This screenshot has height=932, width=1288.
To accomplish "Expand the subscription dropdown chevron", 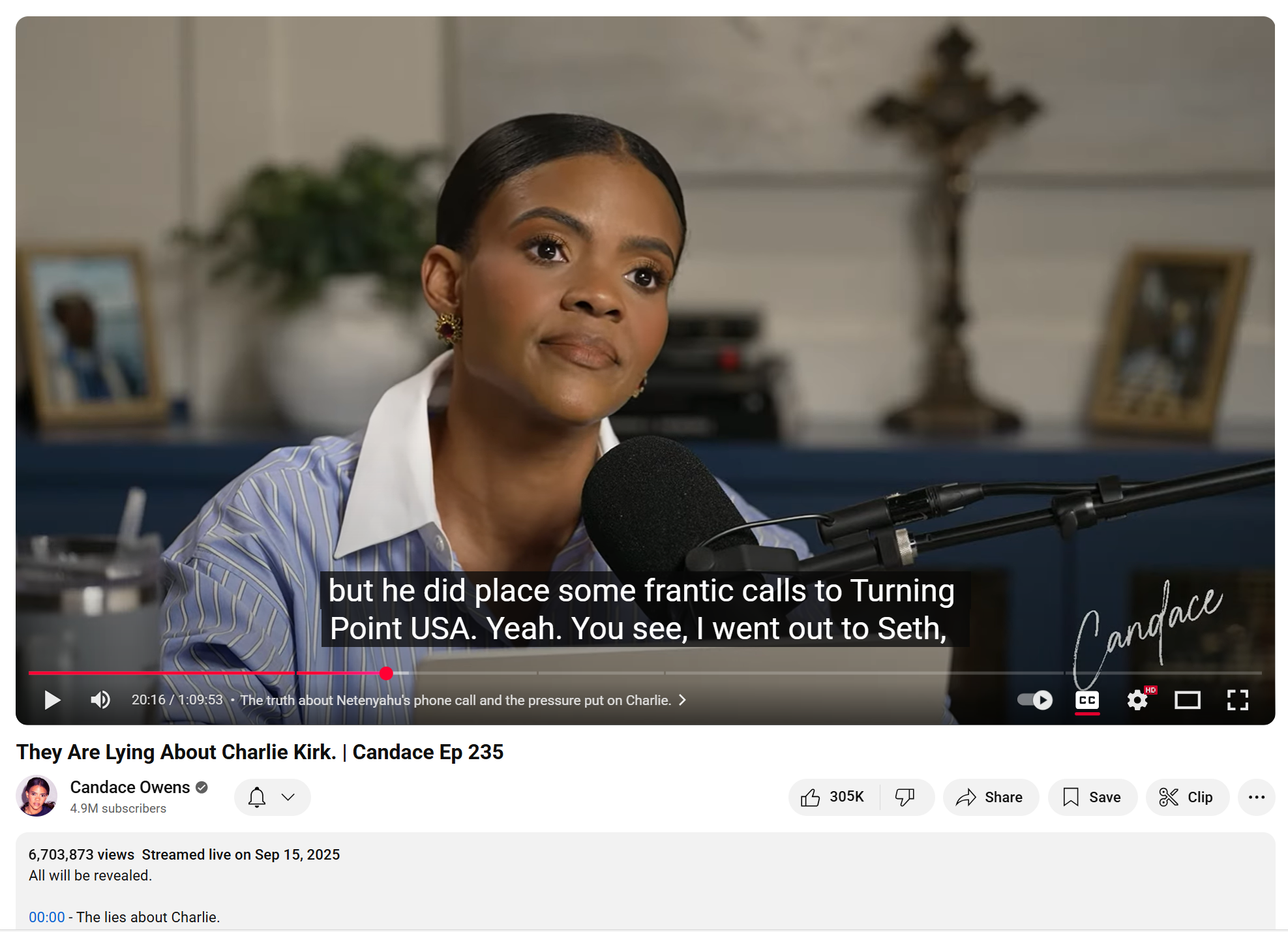I will [288, 797].
